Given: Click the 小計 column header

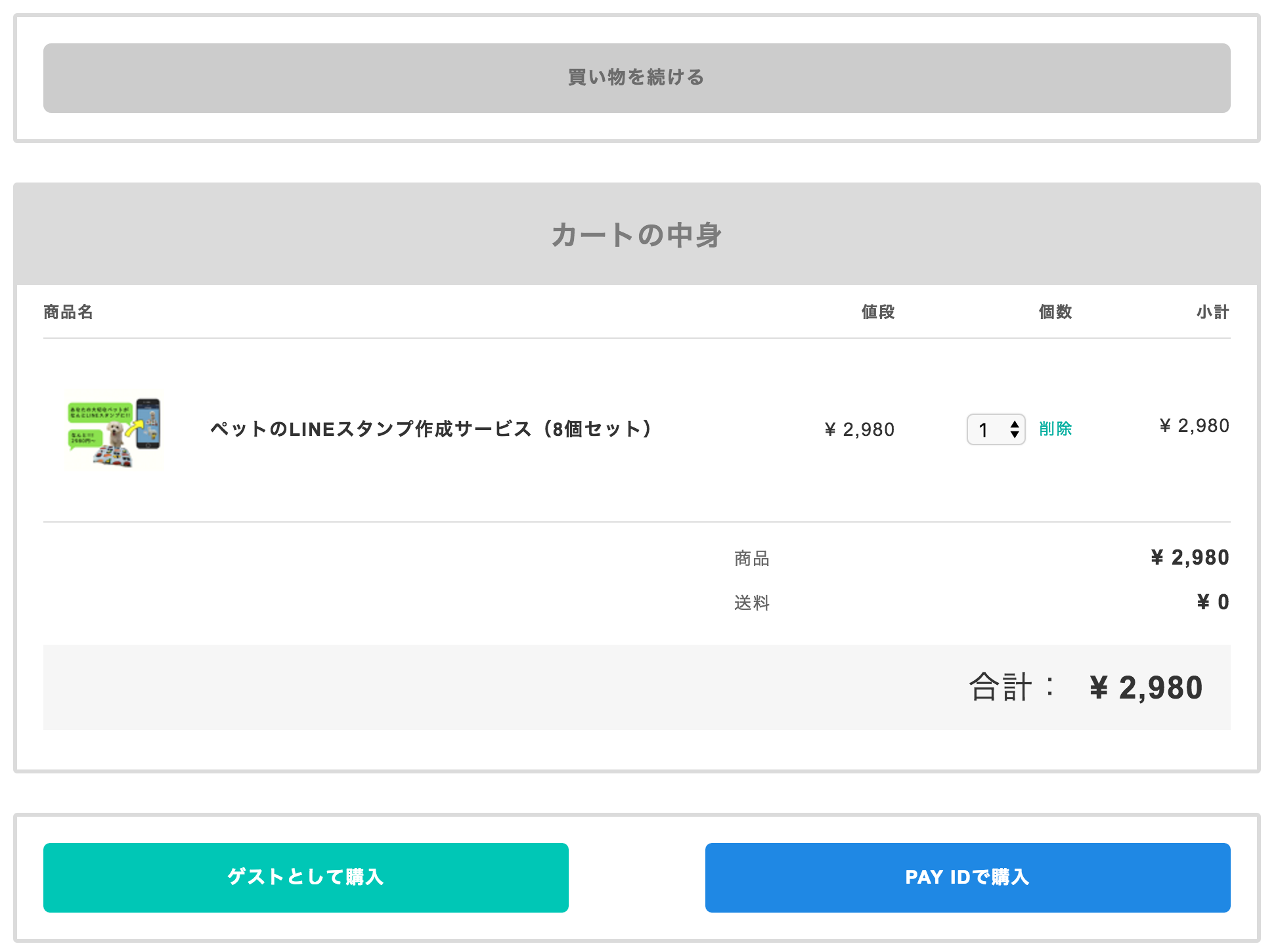Looking at the screenshot, I should 1213,312.
